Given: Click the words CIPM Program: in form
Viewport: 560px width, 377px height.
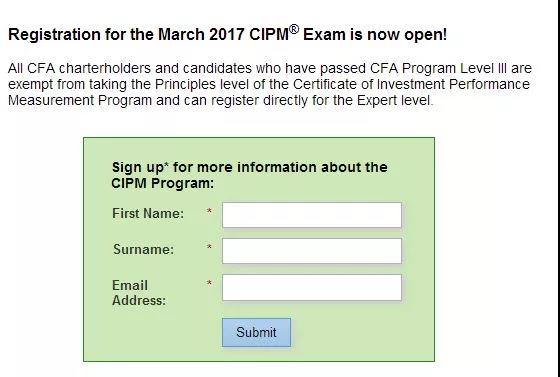Looking at the screenshot, I should point(162,183).
